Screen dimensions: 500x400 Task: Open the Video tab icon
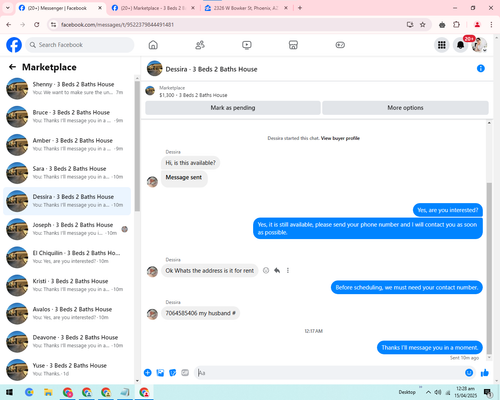point(247,45)
